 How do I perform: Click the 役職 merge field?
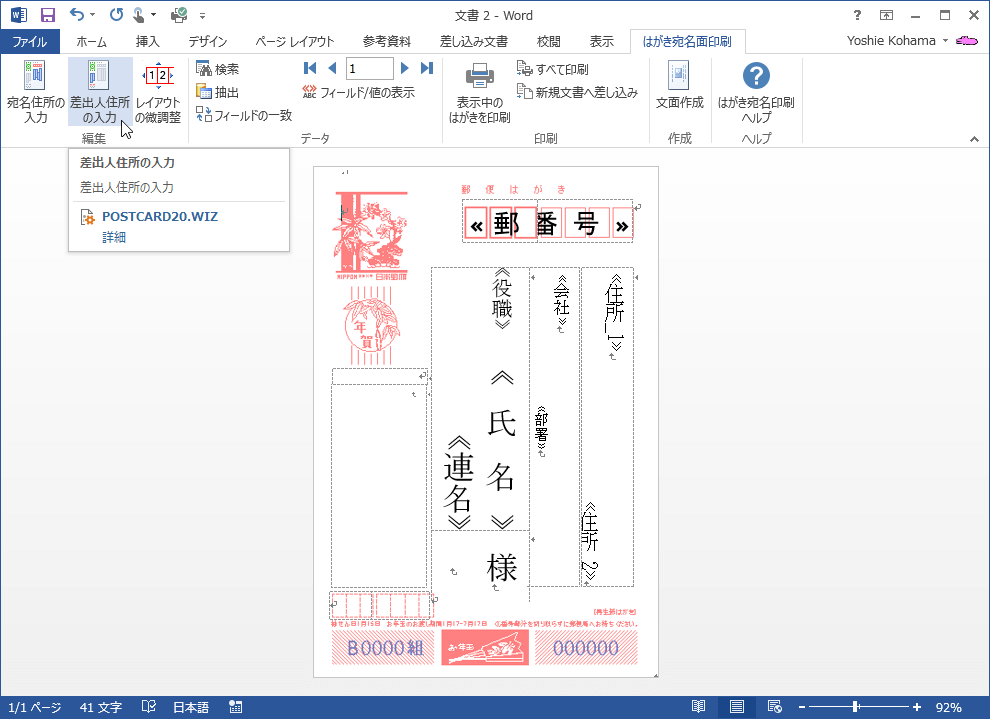502,298
